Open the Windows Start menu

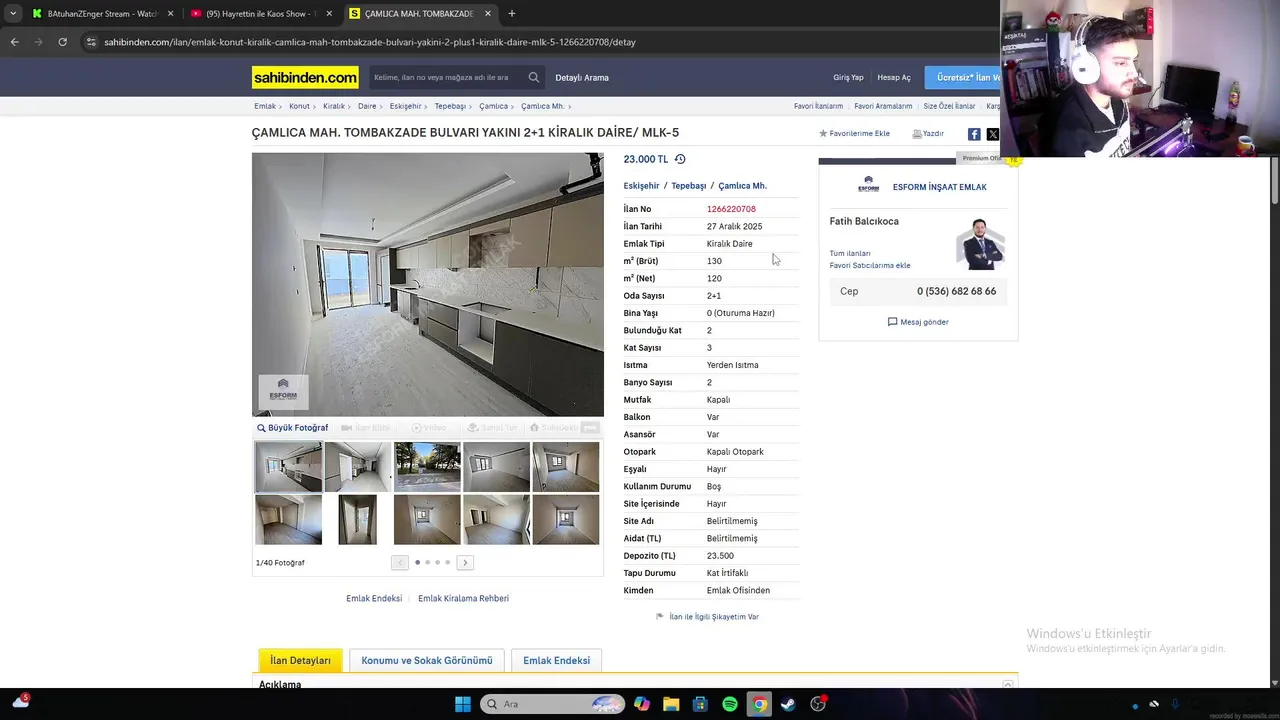pyautogui.click(x=462, y=704)
